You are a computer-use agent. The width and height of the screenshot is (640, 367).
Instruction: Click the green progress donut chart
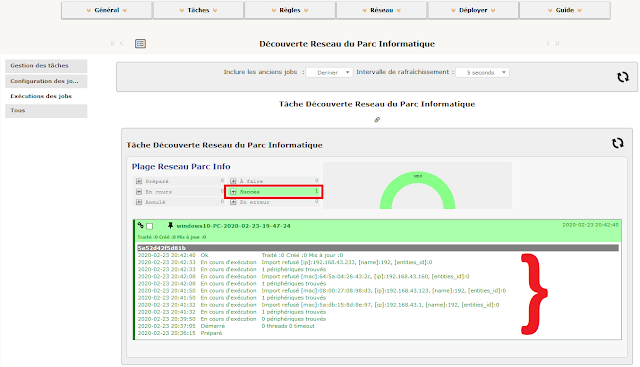pos(417,190)
